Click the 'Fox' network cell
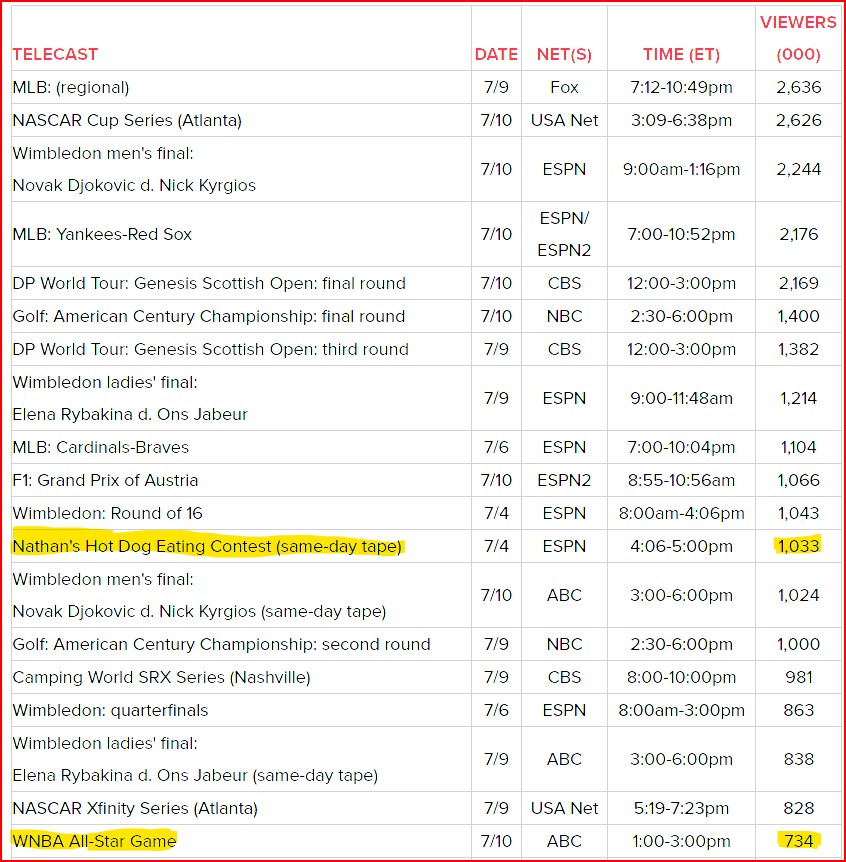This screenshot has height=862, width=846. click(564, 87)
